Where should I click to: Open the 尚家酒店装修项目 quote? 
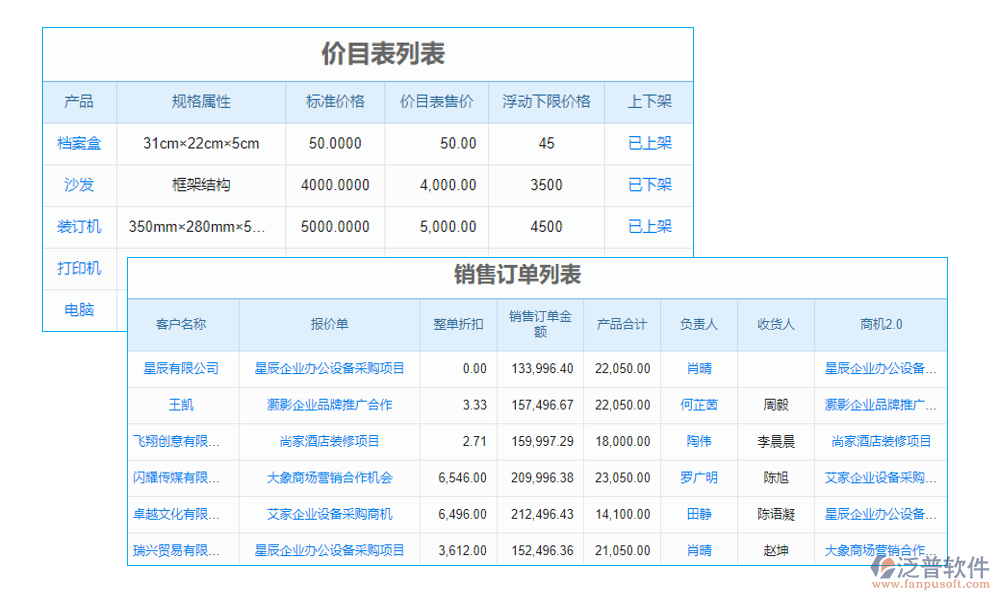click(329, 441)
